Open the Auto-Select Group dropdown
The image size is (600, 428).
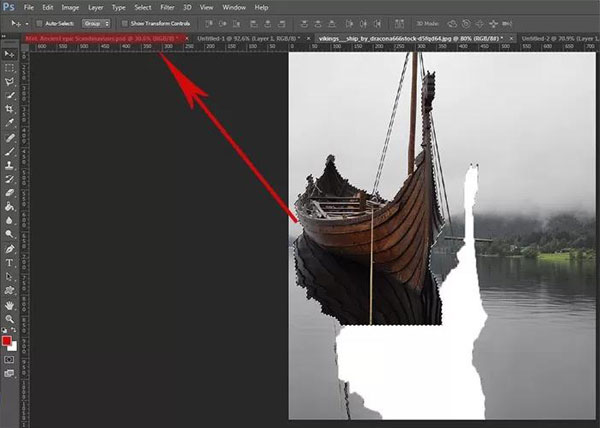point(96,24)
